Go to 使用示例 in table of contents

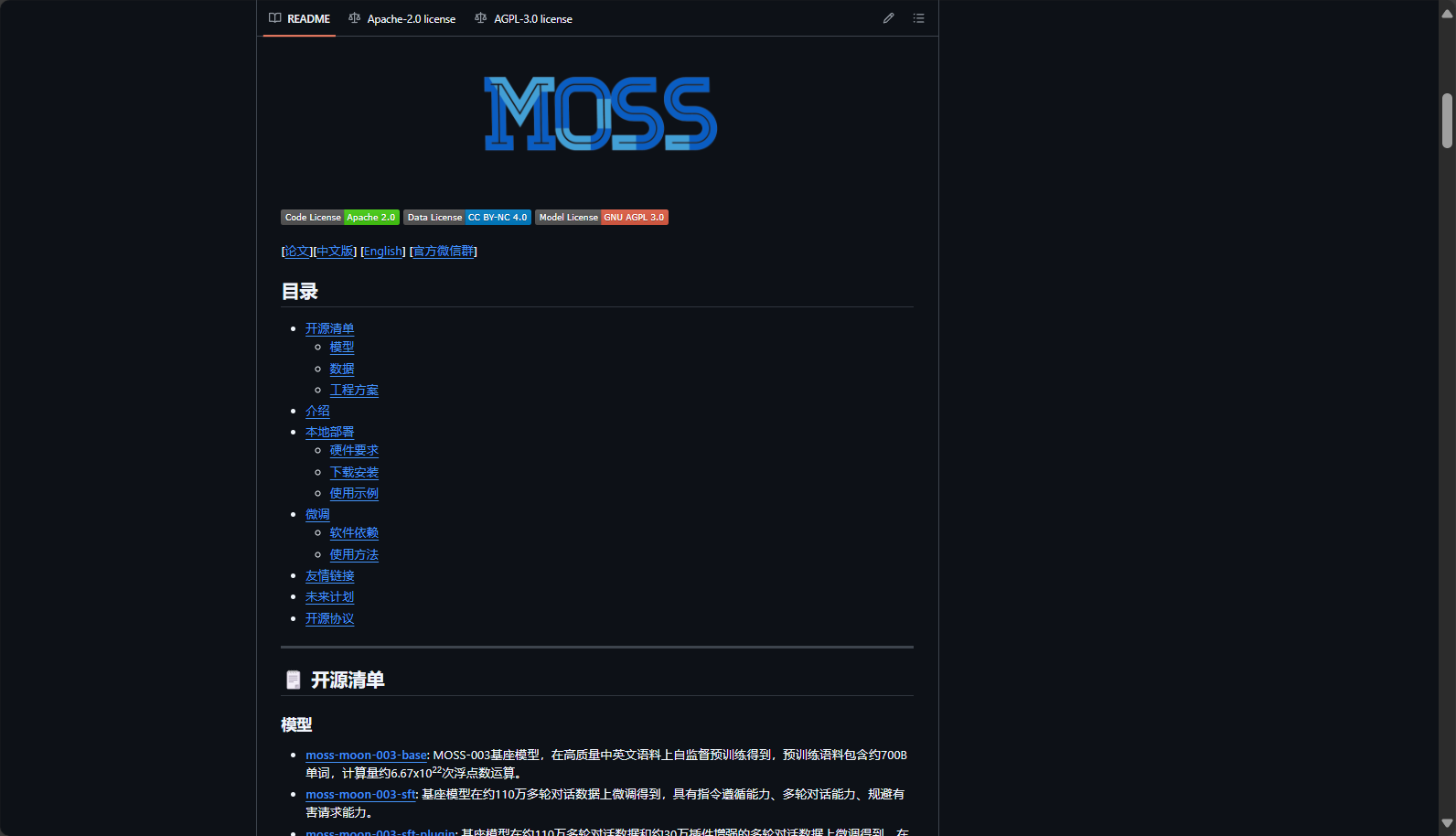[354, 493]
